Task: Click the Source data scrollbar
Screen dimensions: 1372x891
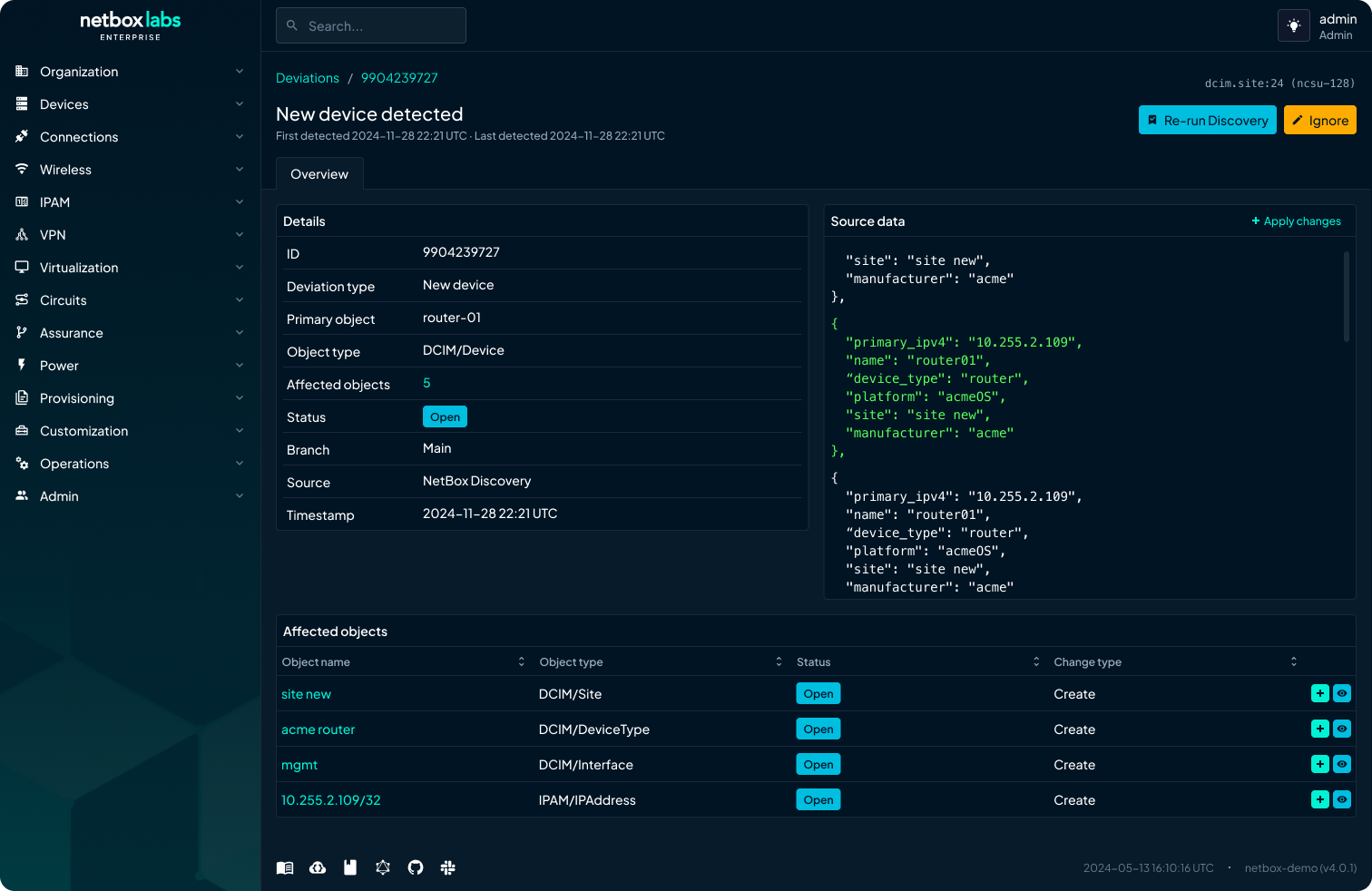Action: tap(1347, 297)
